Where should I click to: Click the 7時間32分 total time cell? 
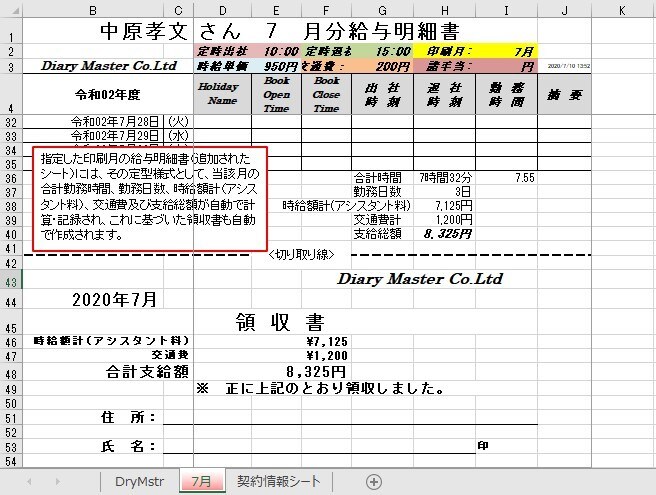point(444,178)
